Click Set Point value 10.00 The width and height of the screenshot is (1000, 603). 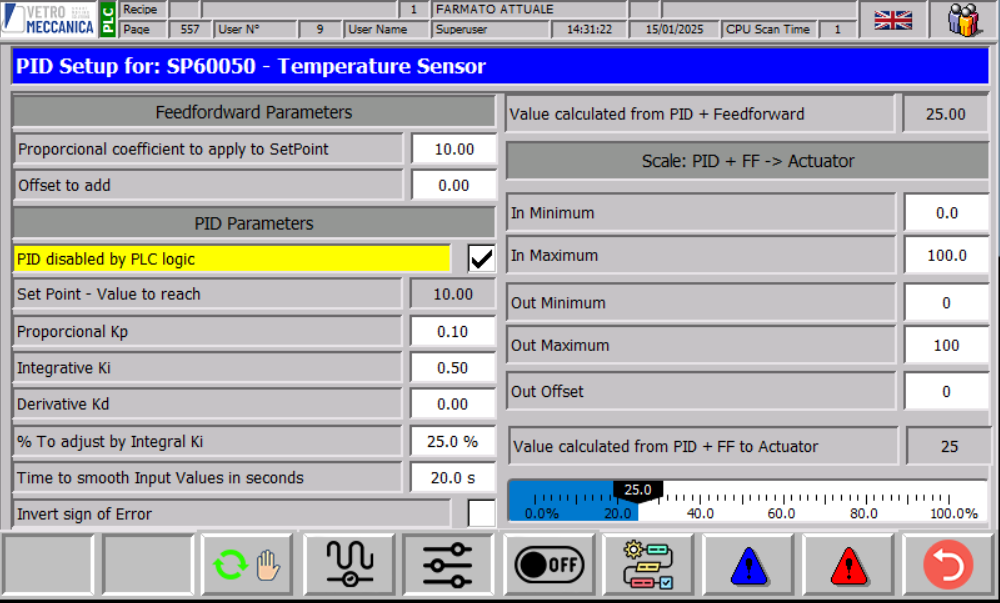(x=453, y=294)
